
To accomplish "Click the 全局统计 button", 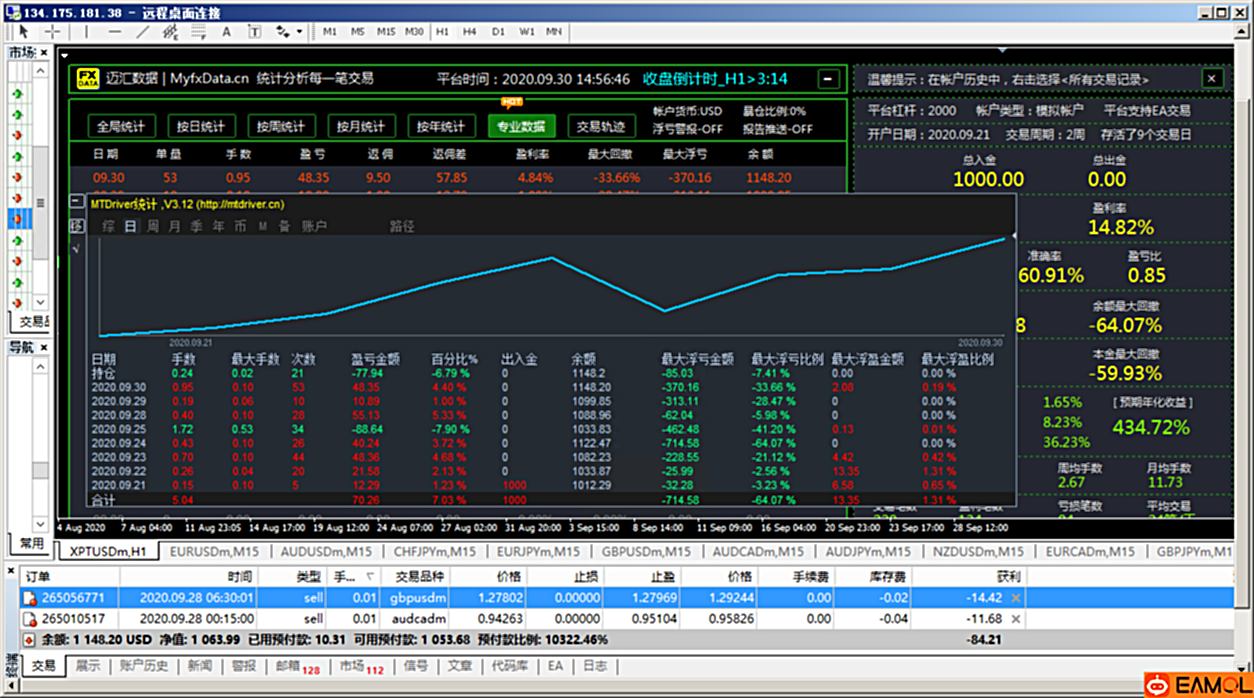I will (x=121, y=126).
